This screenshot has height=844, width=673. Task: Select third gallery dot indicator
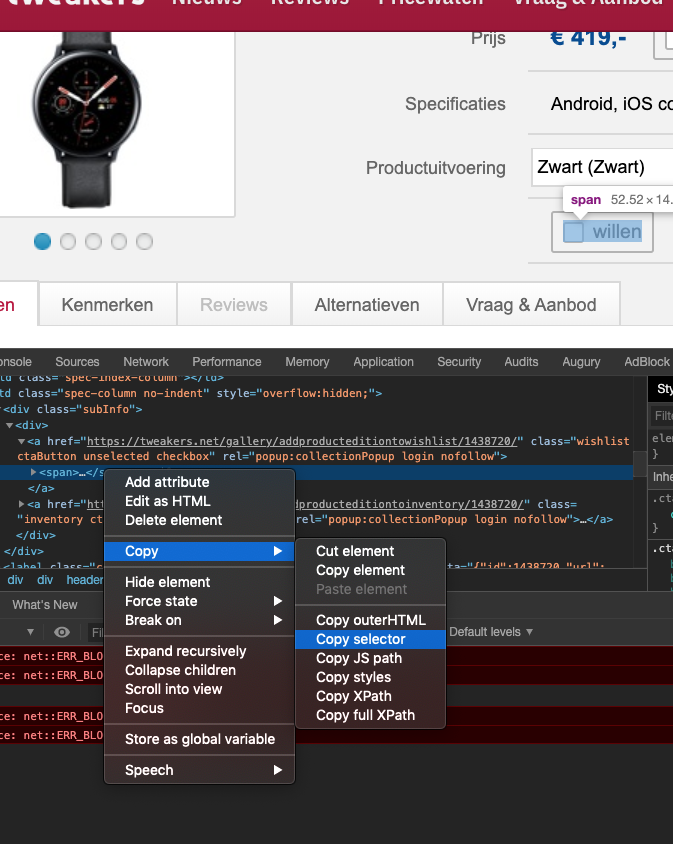(93, 241)
